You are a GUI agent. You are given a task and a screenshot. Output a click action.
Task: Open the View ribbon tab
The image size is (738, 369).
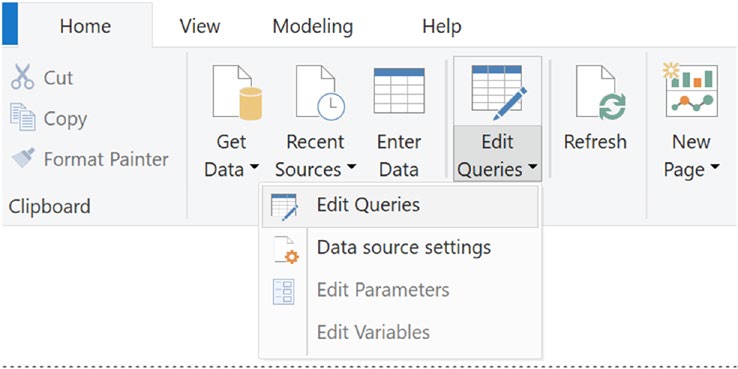(x=200, y=26)
